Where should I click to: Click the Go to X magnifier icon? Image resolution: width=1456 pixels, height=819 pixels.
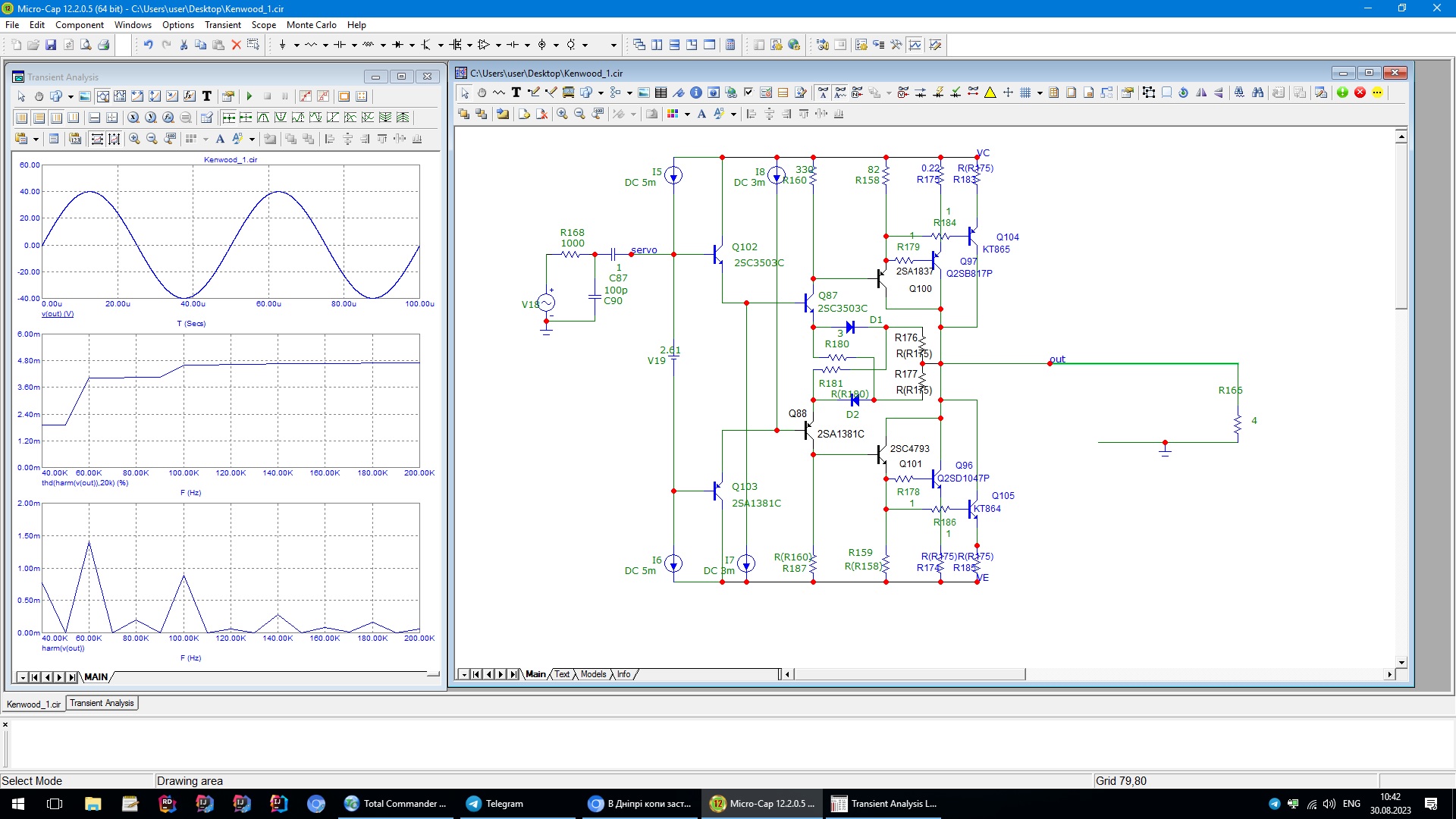pyautogui.click(x=133, y=118)
